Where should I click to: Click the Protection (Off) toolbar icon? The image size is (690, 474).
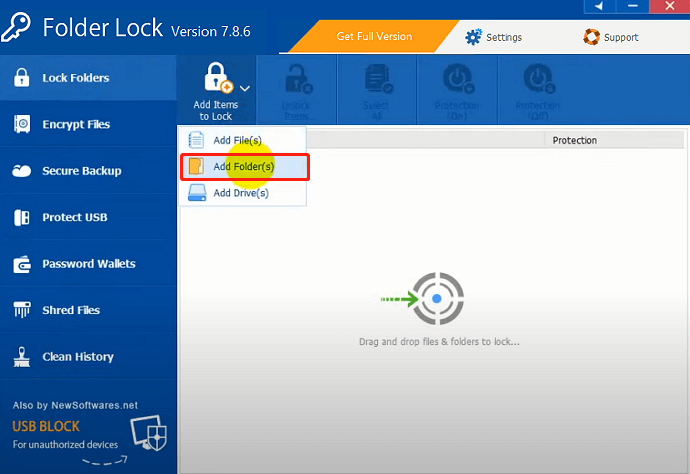coord(539,79)
